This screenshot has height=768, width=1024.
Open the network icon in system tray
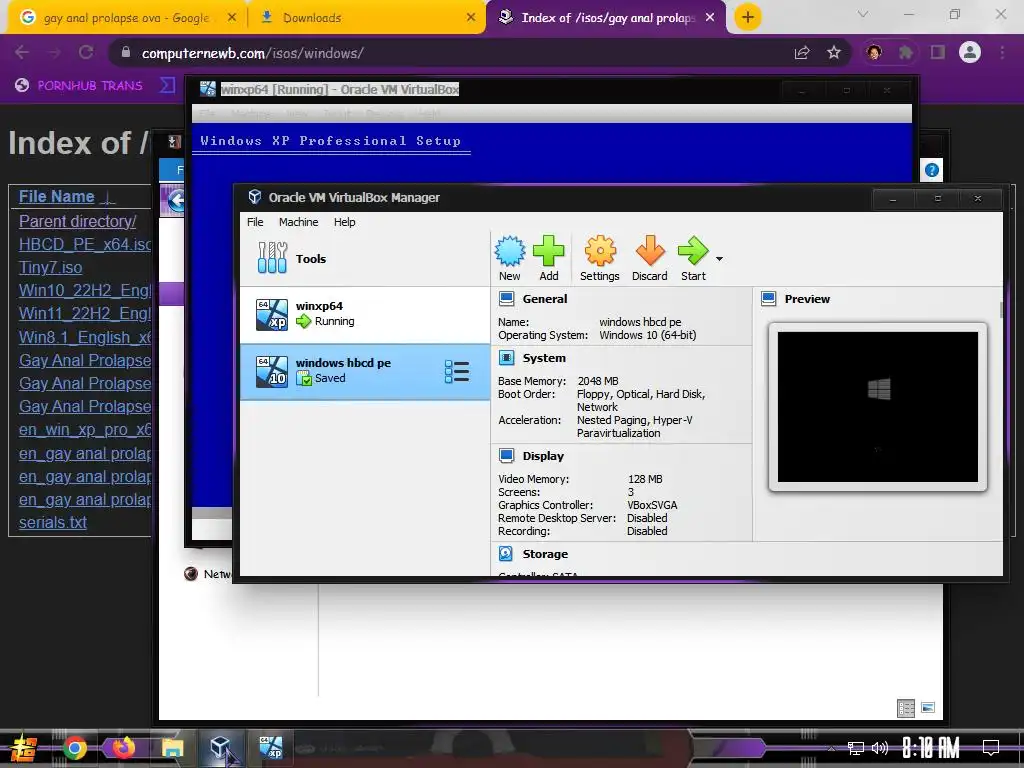coord(855,748)
